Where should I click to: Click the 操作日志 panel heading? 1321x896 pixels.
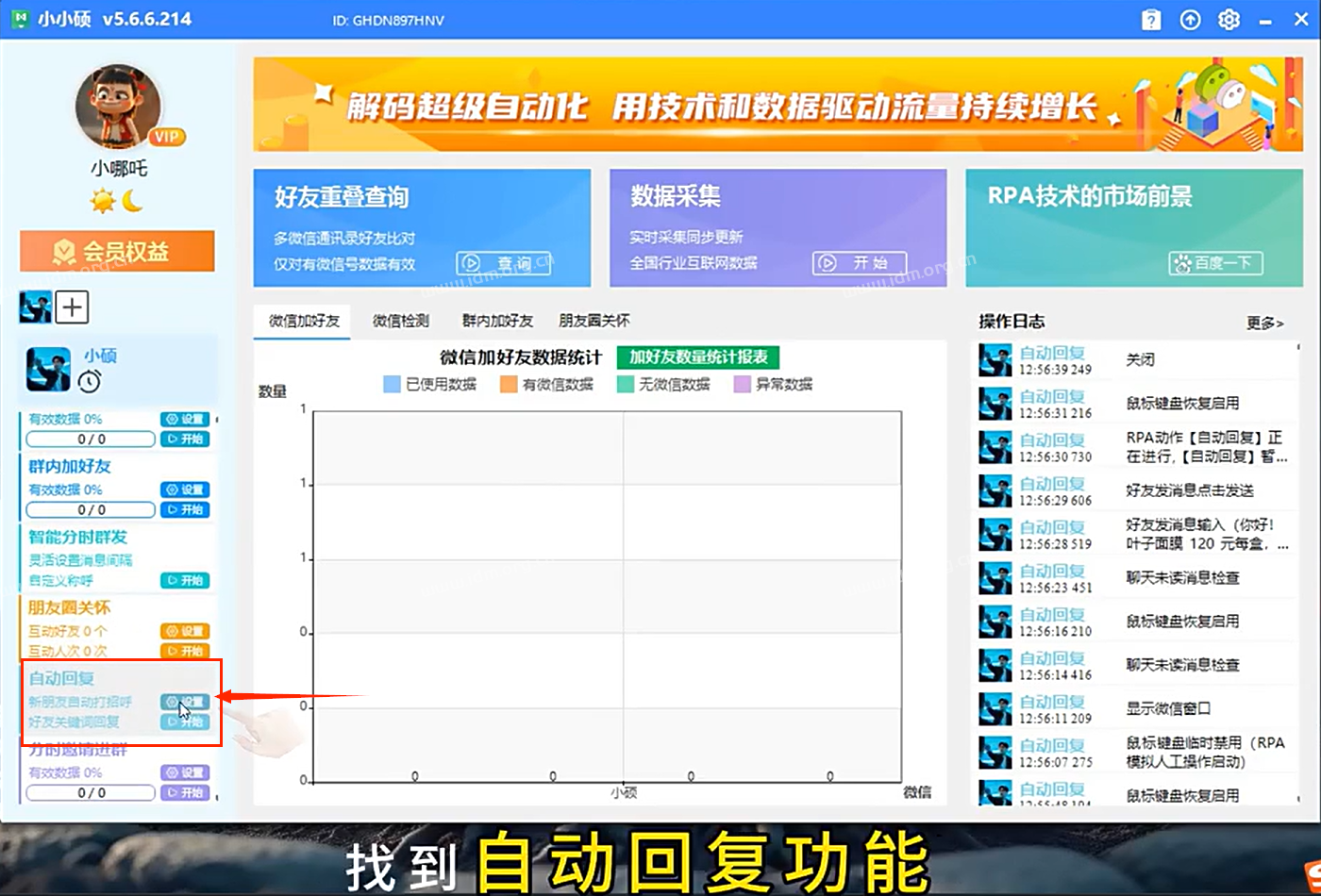[1012, 322]
